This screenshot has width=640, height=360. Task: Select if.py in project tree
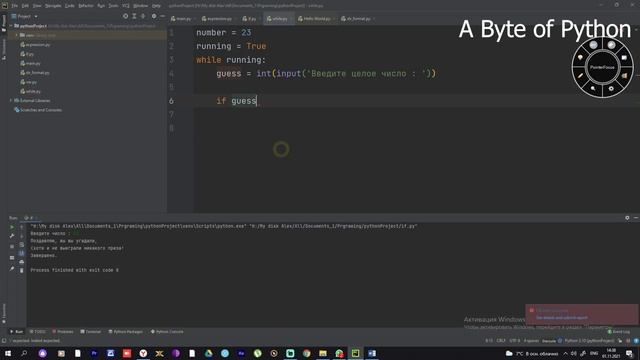27,54
